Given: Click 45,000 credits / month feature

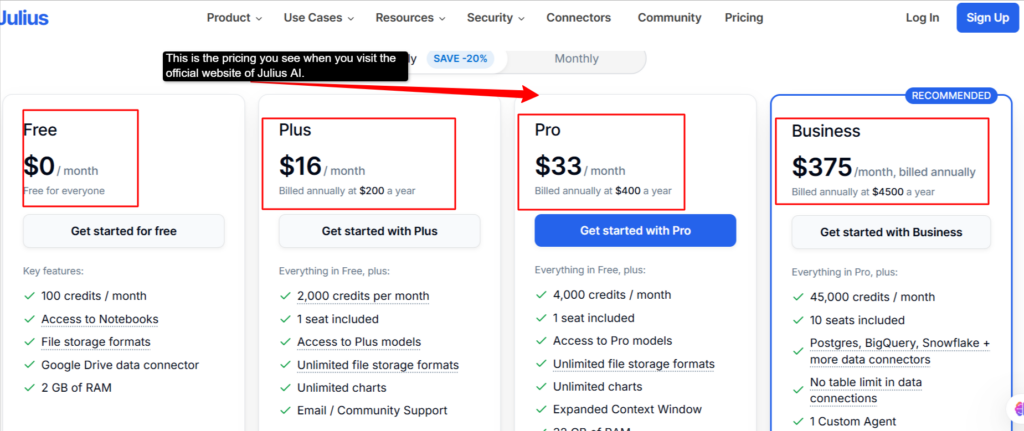Looking at the screenshot, I should tap(872, 297).
